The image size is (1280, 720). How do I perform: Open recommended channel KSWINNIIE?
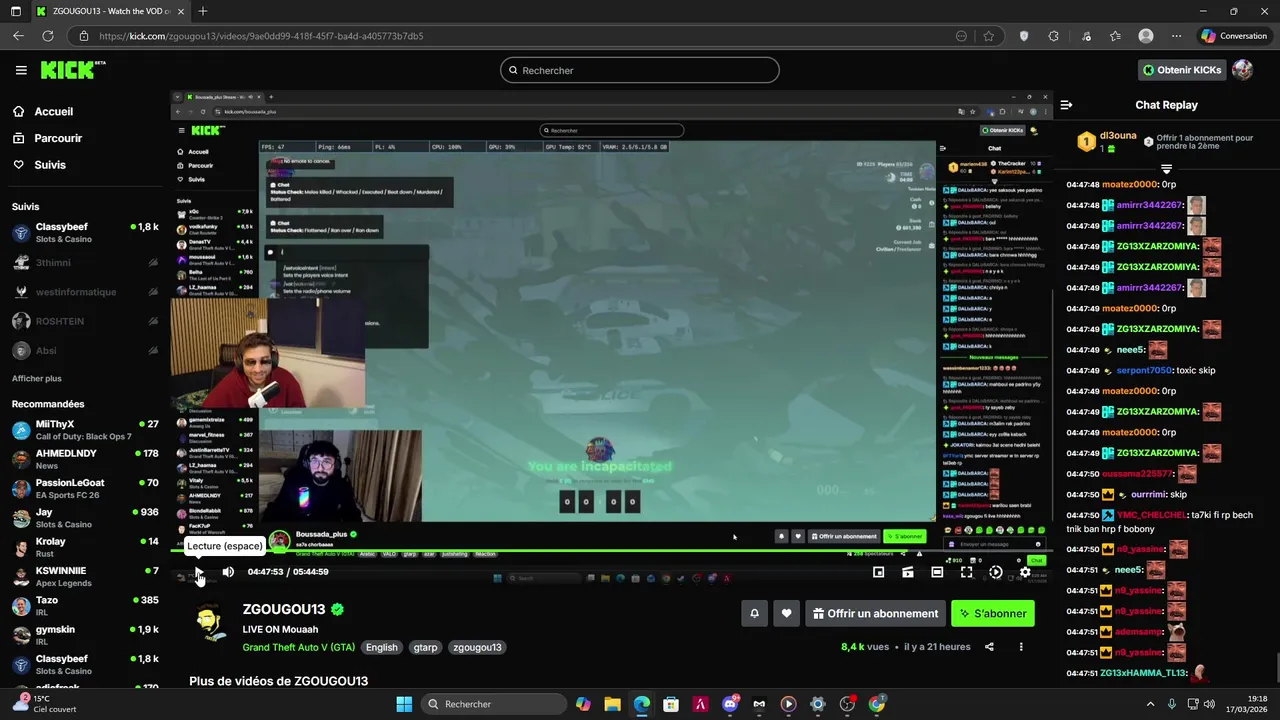pyautogui.click(x=85, y=576)
